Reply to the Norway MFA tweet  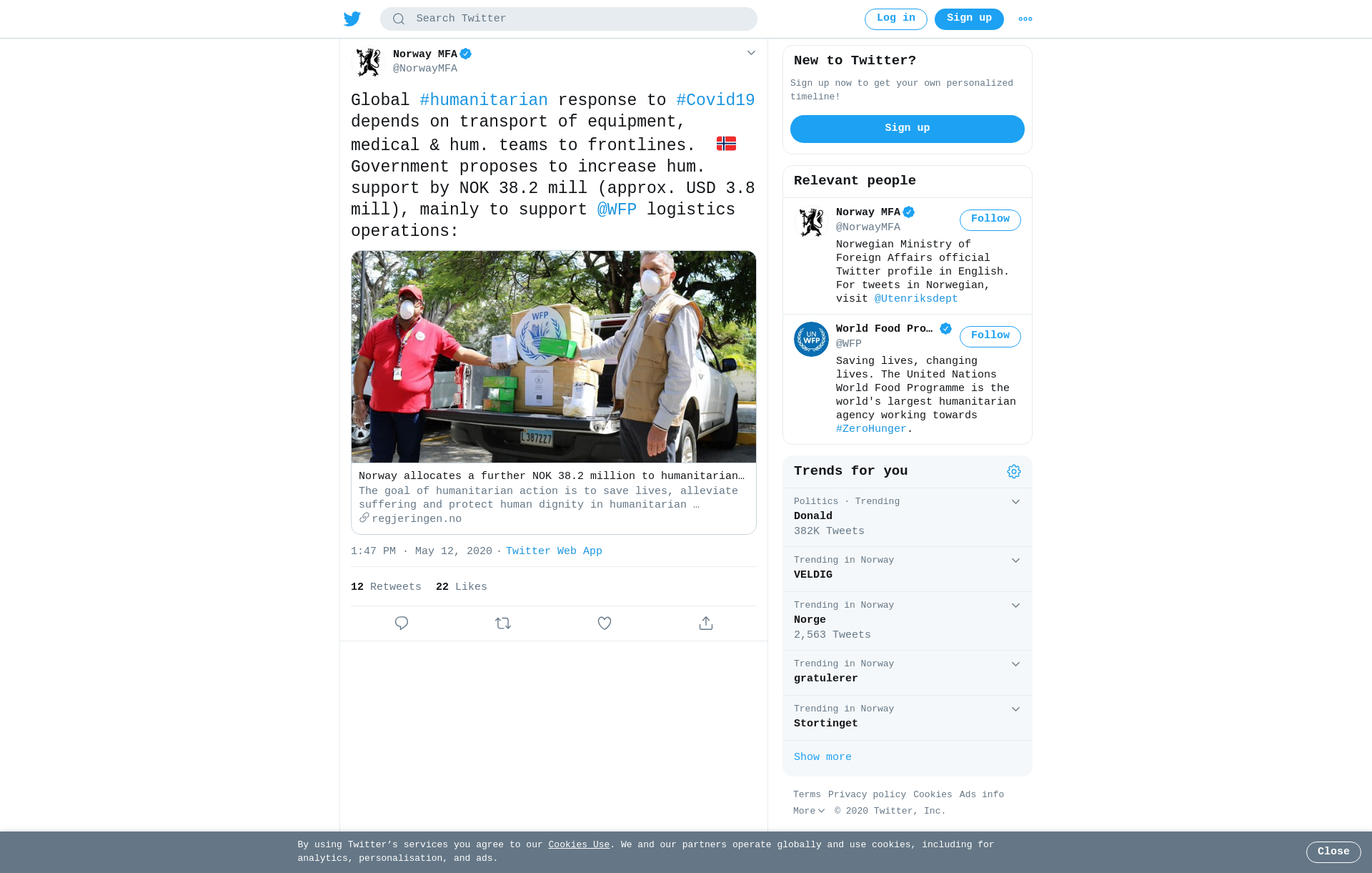coord(402,623)
